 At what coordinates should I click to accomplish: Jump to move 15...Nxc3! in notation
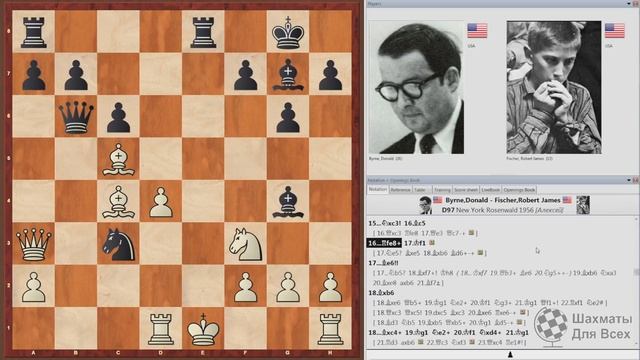point(384,223)
